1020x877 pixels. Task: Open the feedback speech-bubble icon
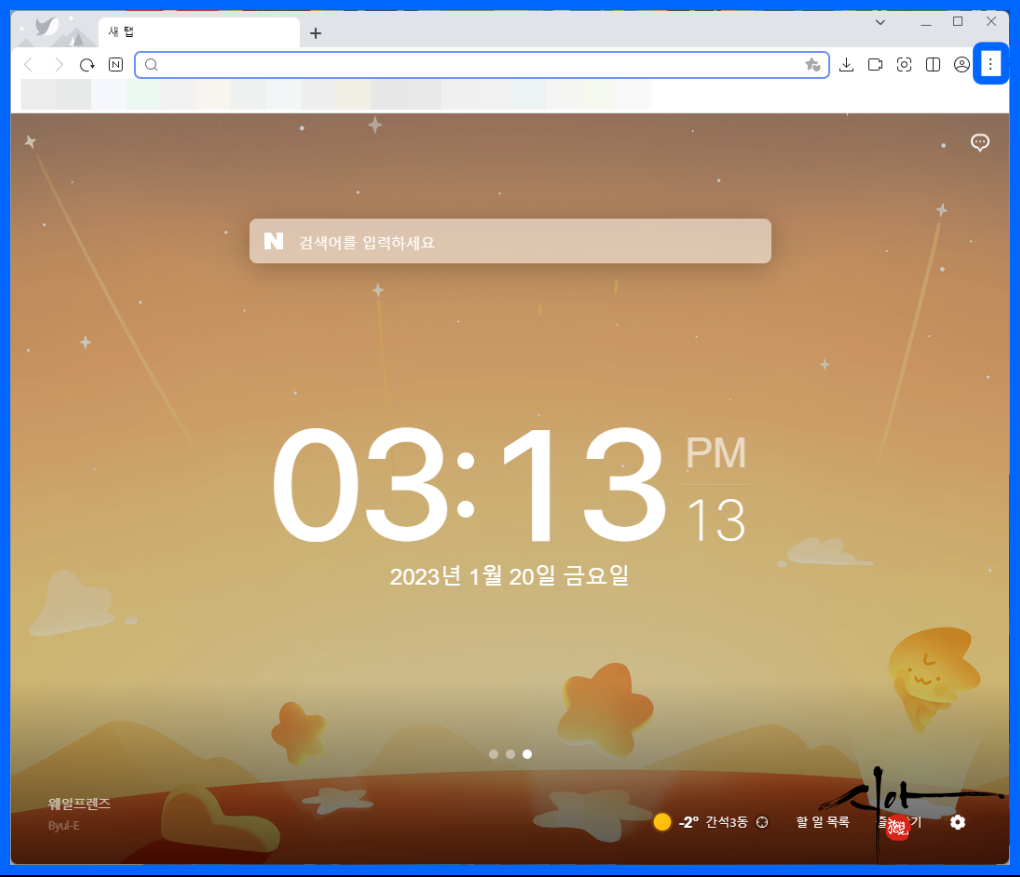point(980,142)
